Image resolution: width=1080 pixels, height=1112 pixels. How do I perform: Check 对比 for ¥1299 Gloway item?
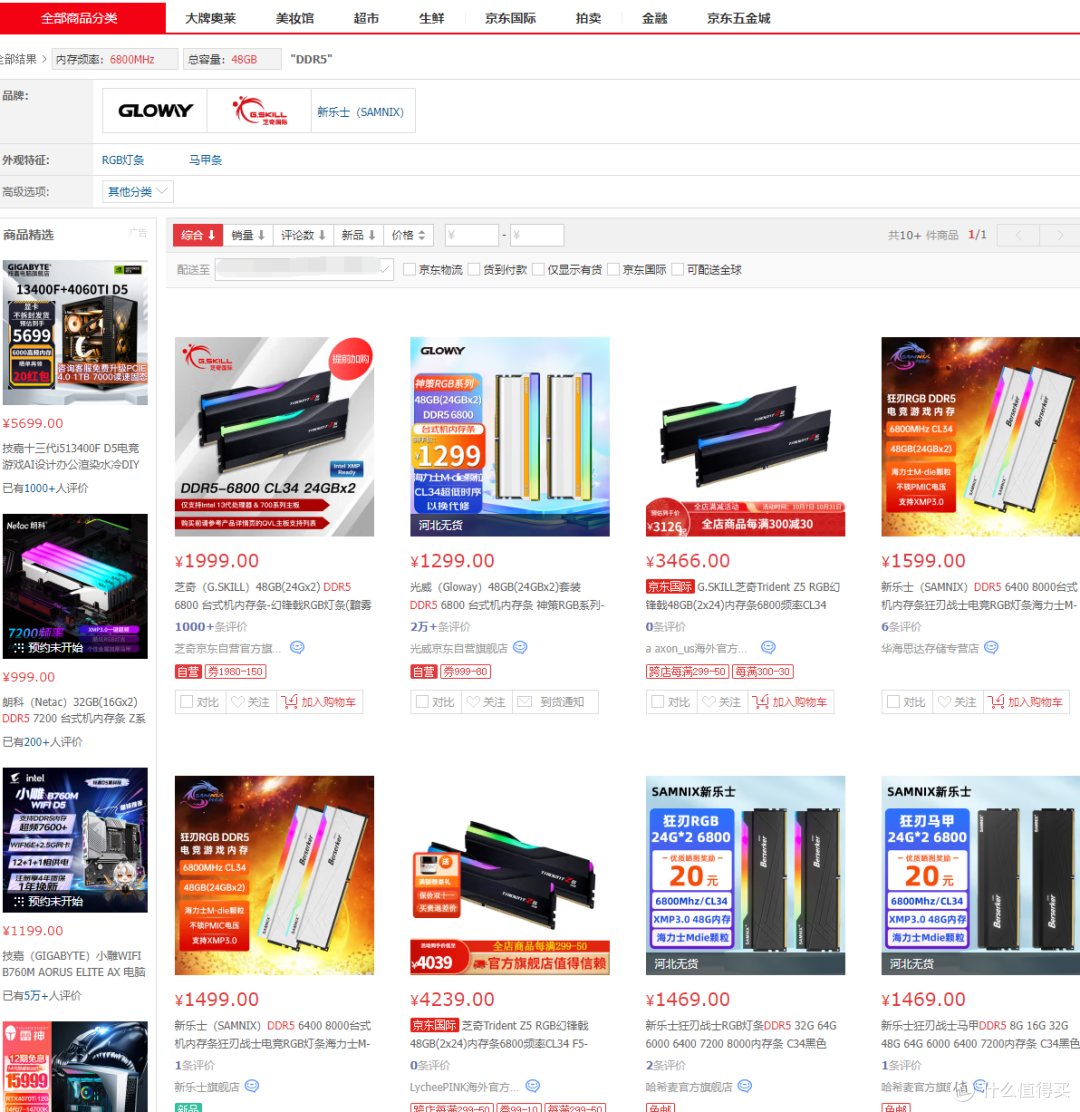(422, 701)
